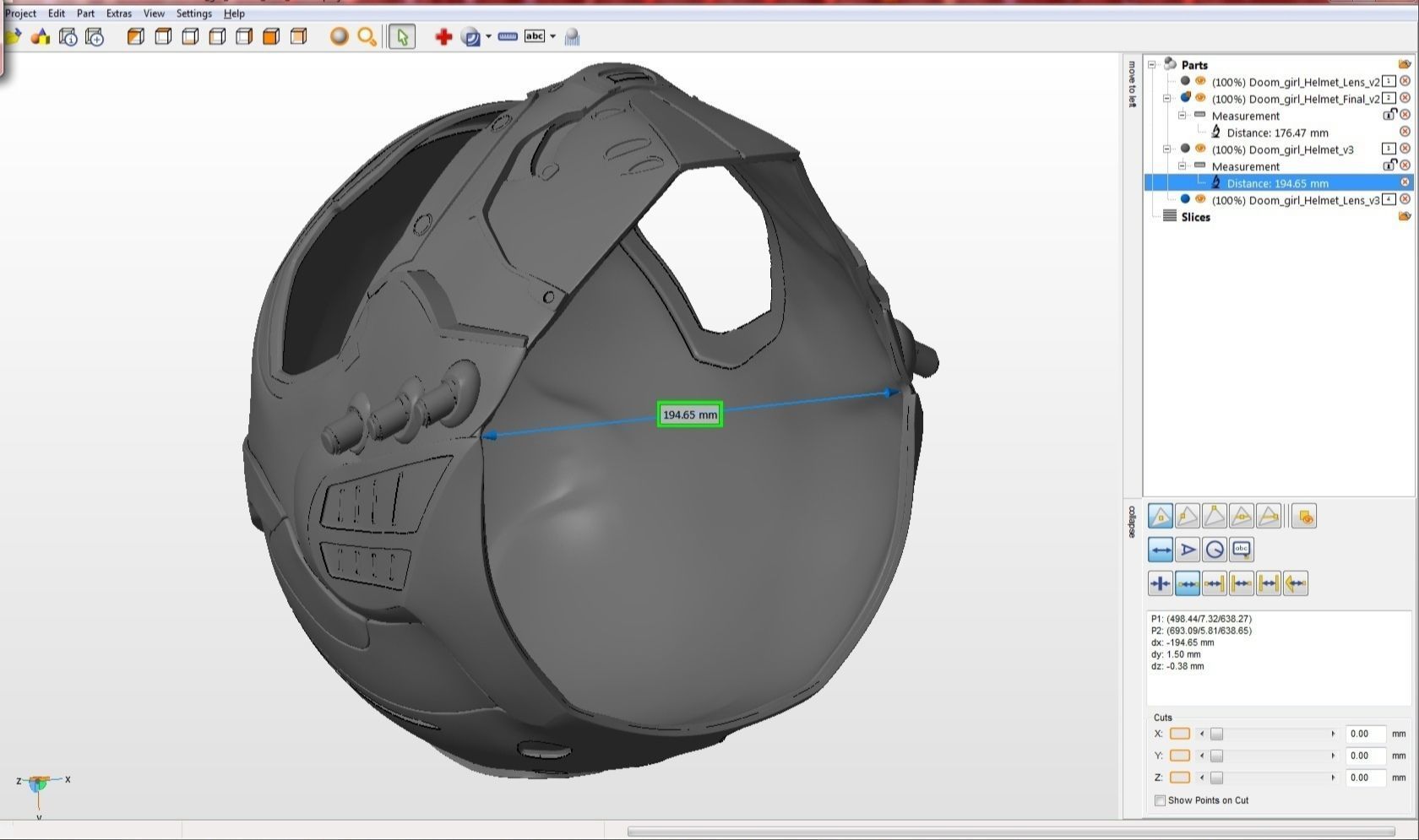Image resolution: width=1419 pixels, height=840 pixels.
Task: Click the document-with-plus icon in the toolbar
Action: [x=95, y=36]
